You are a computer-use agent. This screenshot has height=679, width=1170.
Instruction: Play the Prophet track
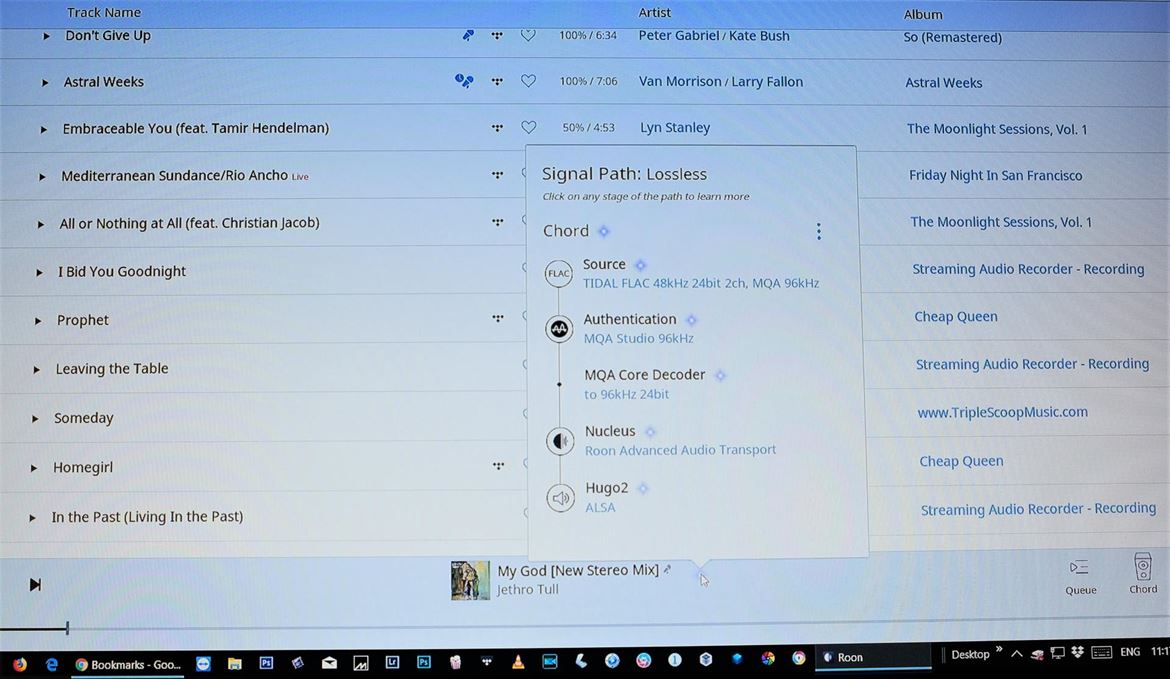click(x=37, y=321)
